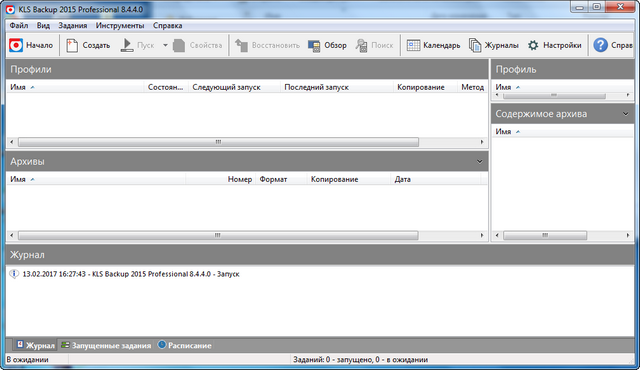The height and width of the screenshot is (370, 640).
Task: Open Настройки settings gear
Action: click(533, 45)
